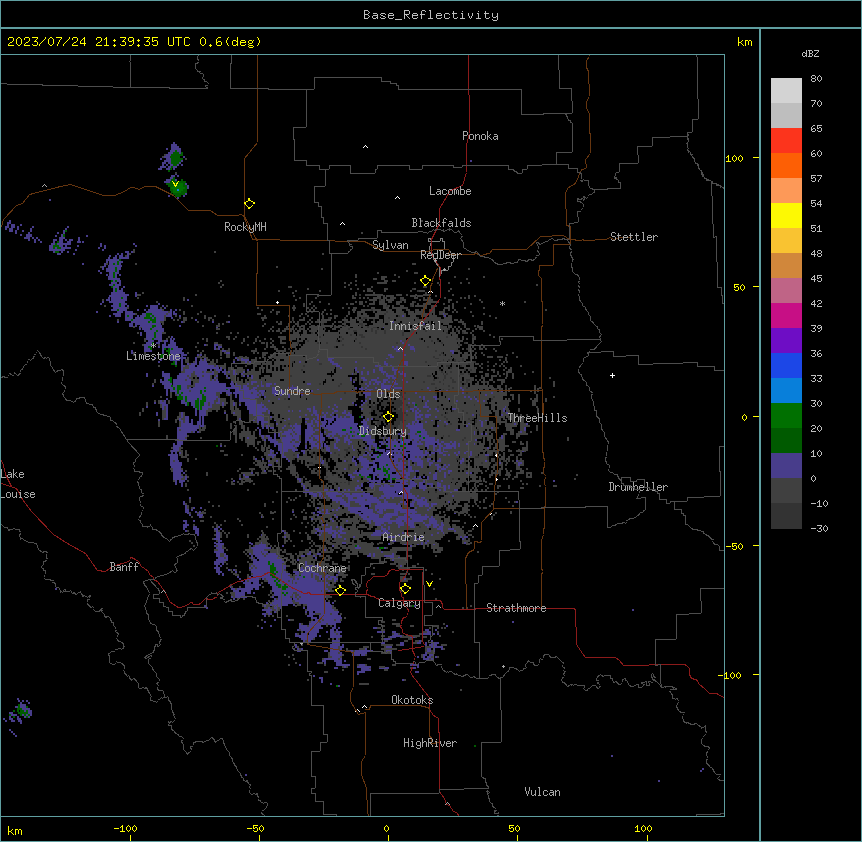Viewport: 862px width, 842px height.
Task: Click the Banff town label
Action: 124,567
